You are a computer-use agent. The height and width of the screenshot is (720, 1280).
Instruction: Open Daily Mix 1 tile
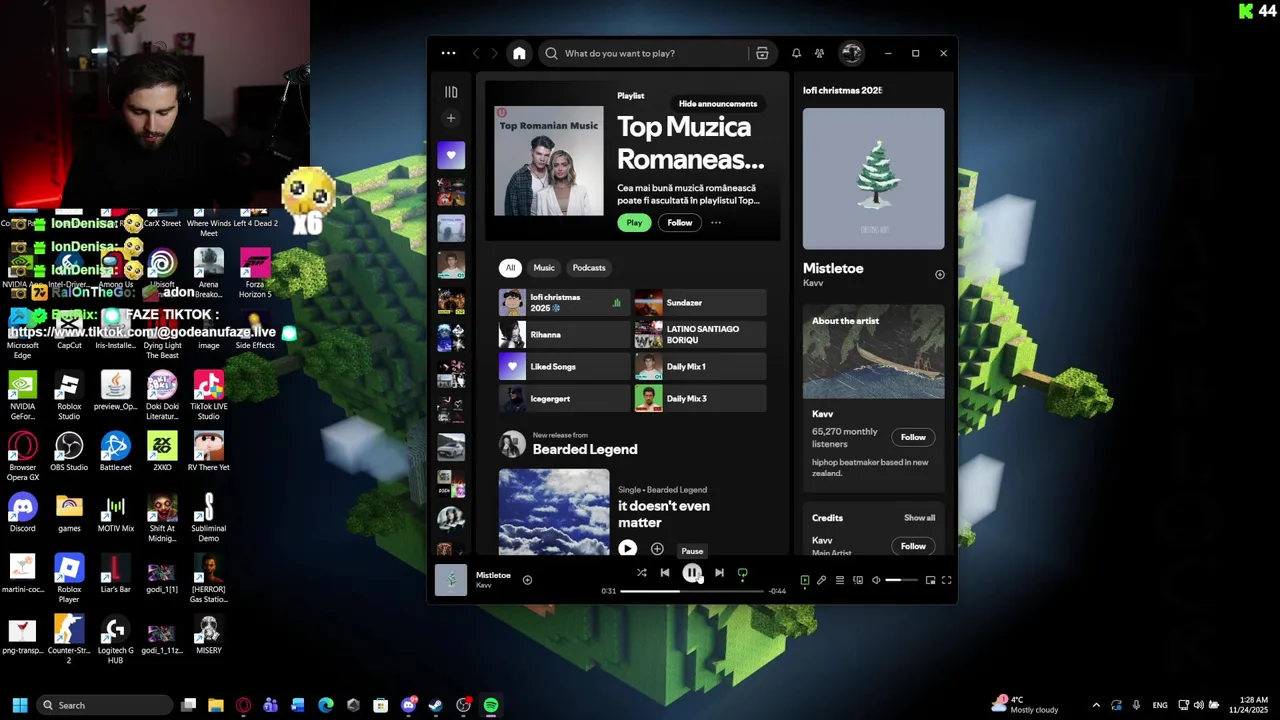[700, 367]
